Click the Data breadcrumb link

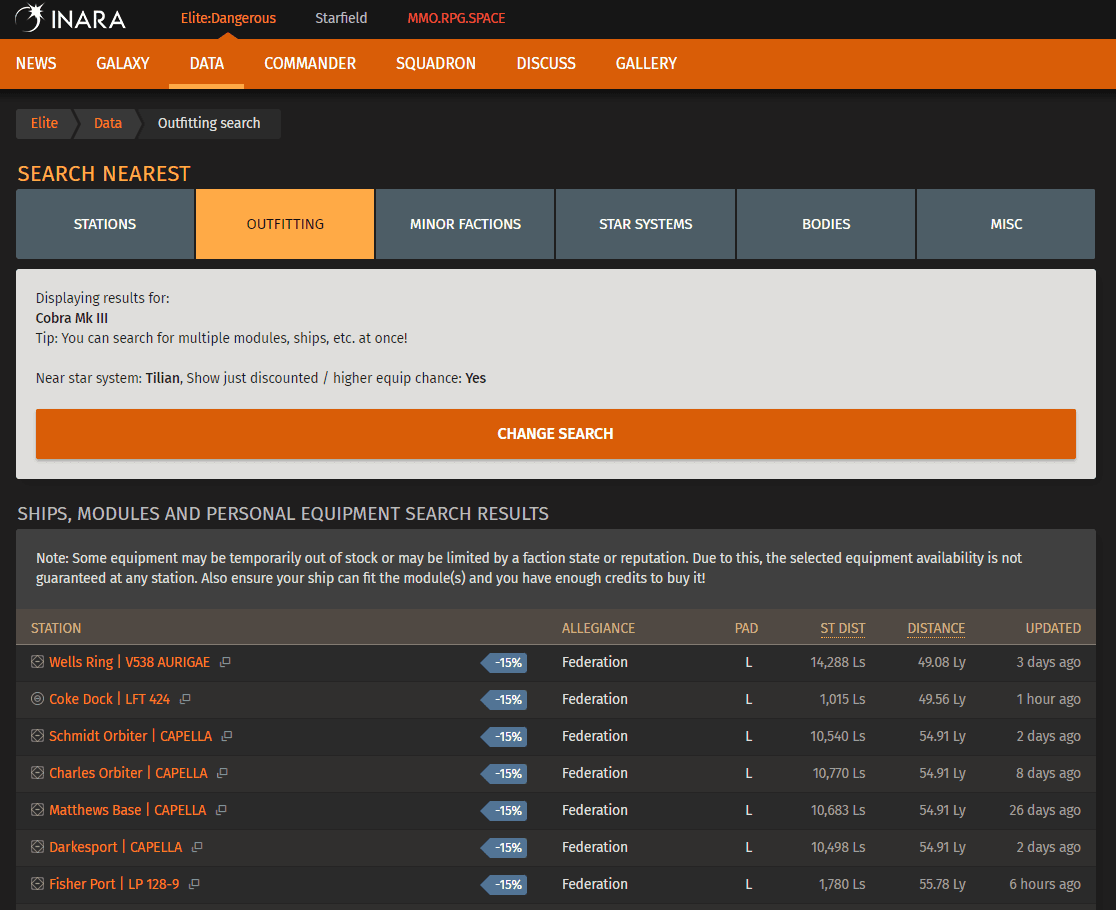click(x=108, y=123)
